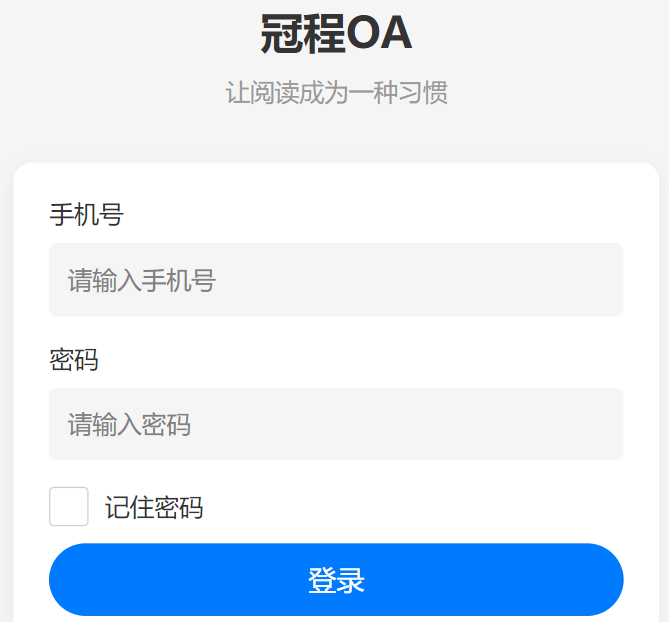Image resolution: width=669 pixels, height=622 pixels.
Task: Select the 请输入密码 placeholder text
Action: 130,425
